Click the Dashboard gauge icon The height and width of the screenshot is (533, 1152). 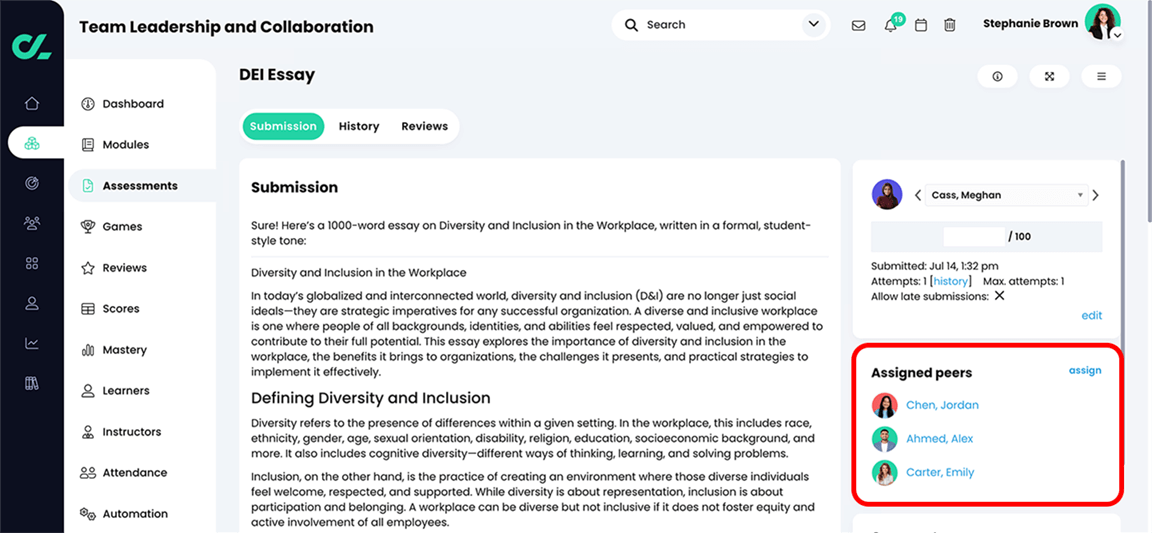87,104
